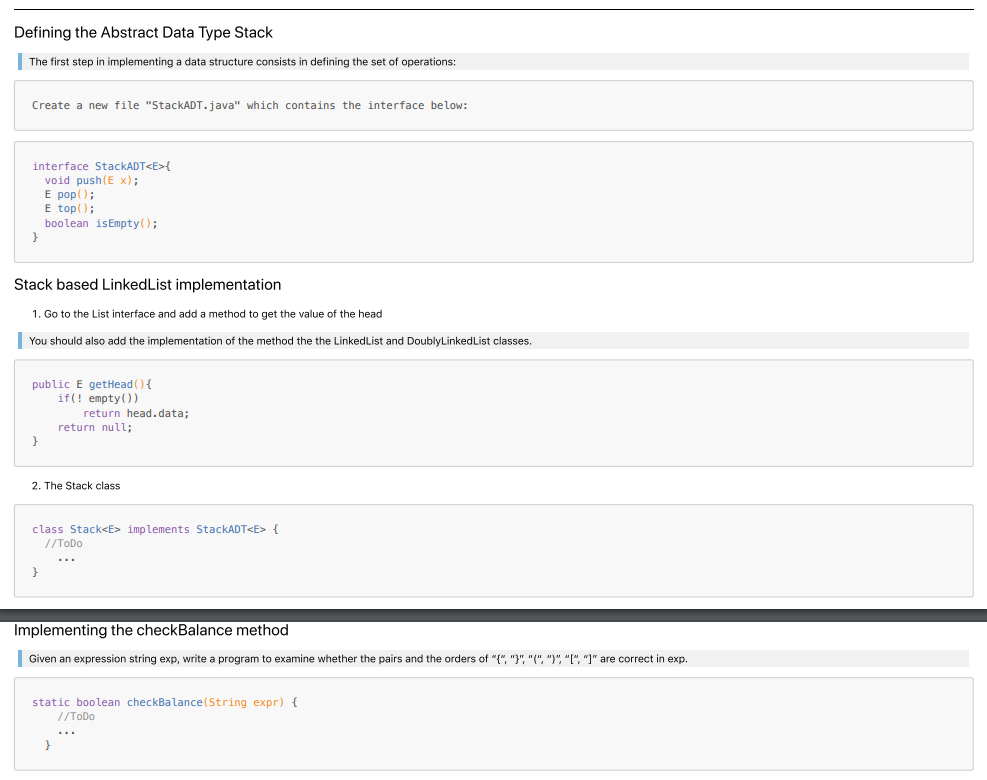Click list item 2 The Stack class

coord(76,486)
